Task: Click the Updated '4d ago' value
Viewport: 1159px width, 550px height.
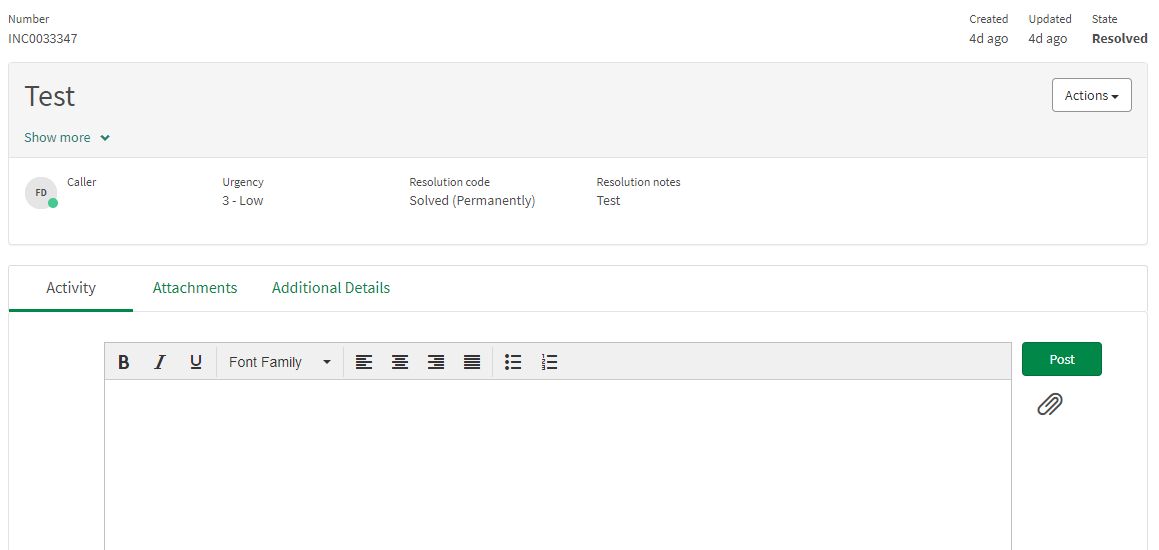Action: click(1047, 38)
